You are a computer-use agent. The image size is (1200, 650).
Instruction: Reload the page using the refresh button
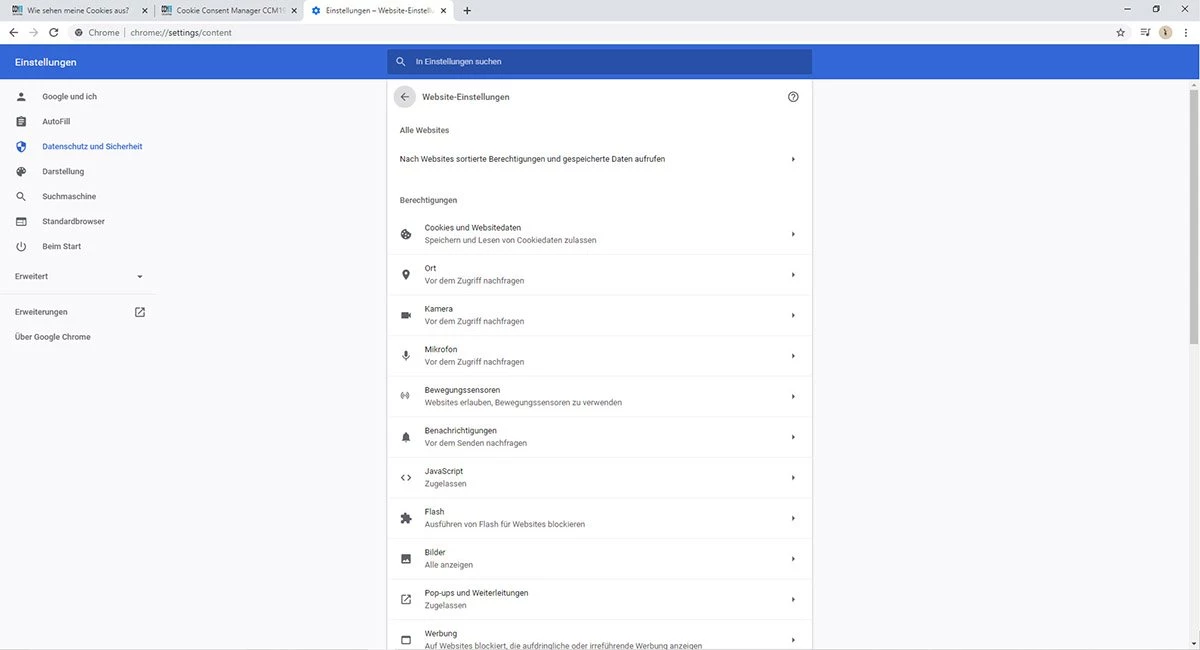pos(54,32)
